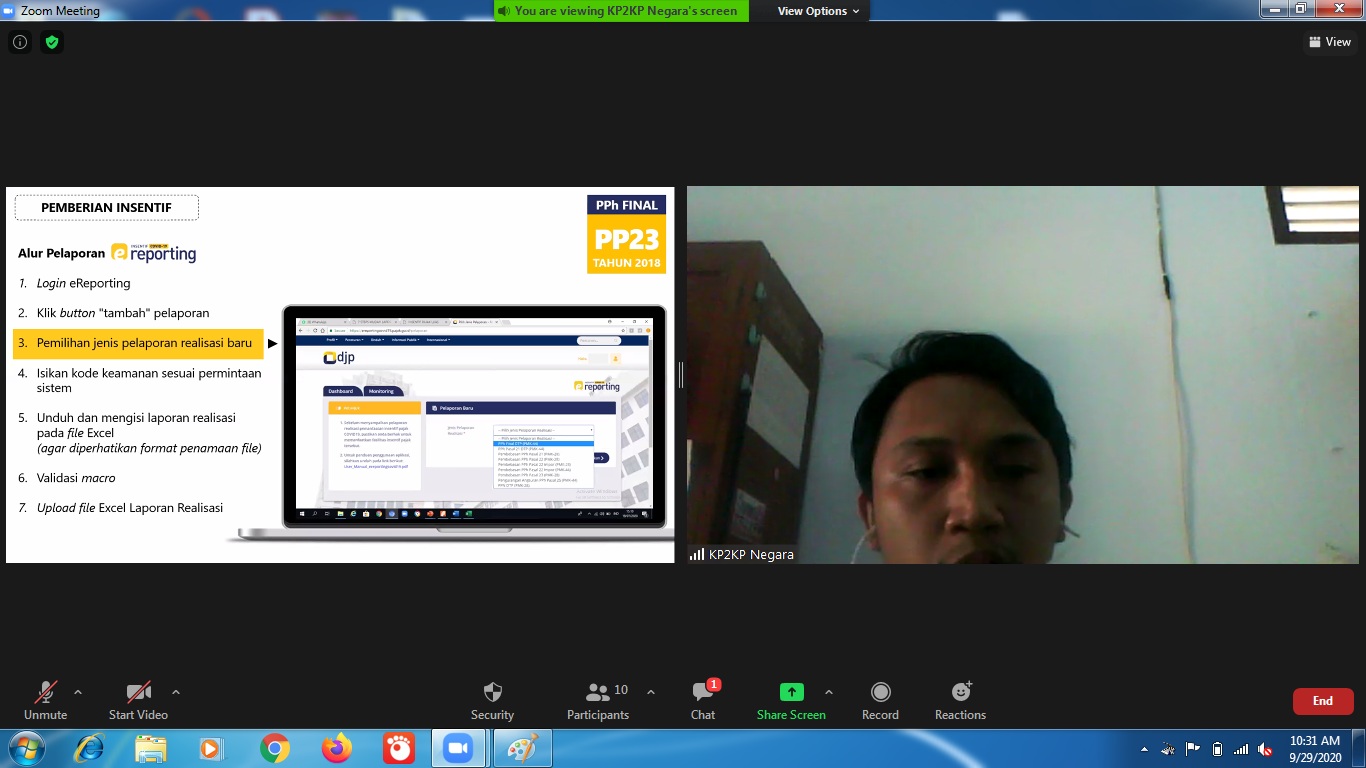Open the Chat panel
This screenshot has width=1366, height=768.
(703, 692)
